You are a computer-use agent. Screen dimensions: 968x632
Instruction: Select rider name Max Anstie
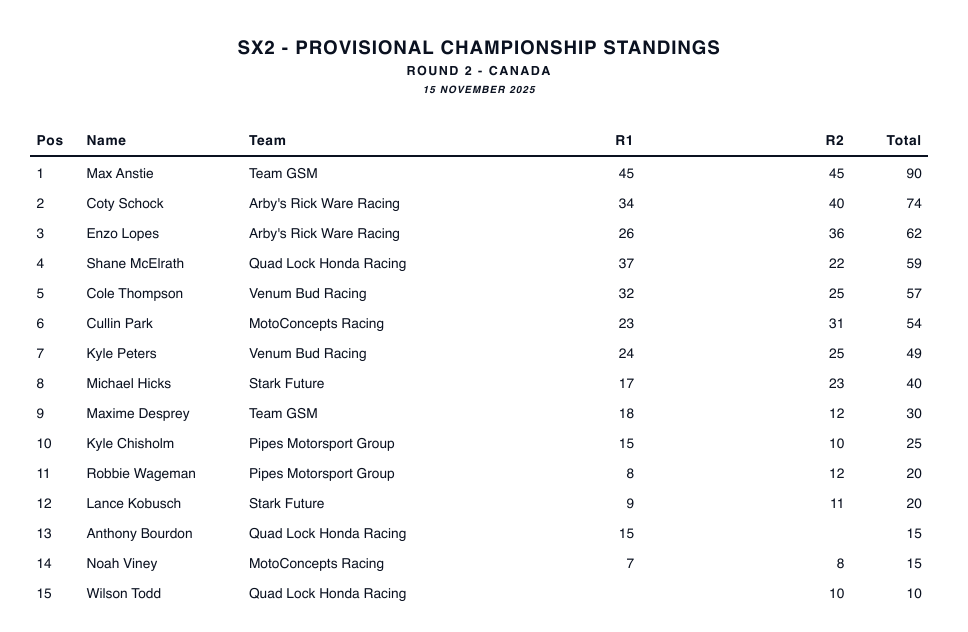click(x=120, y=174)
